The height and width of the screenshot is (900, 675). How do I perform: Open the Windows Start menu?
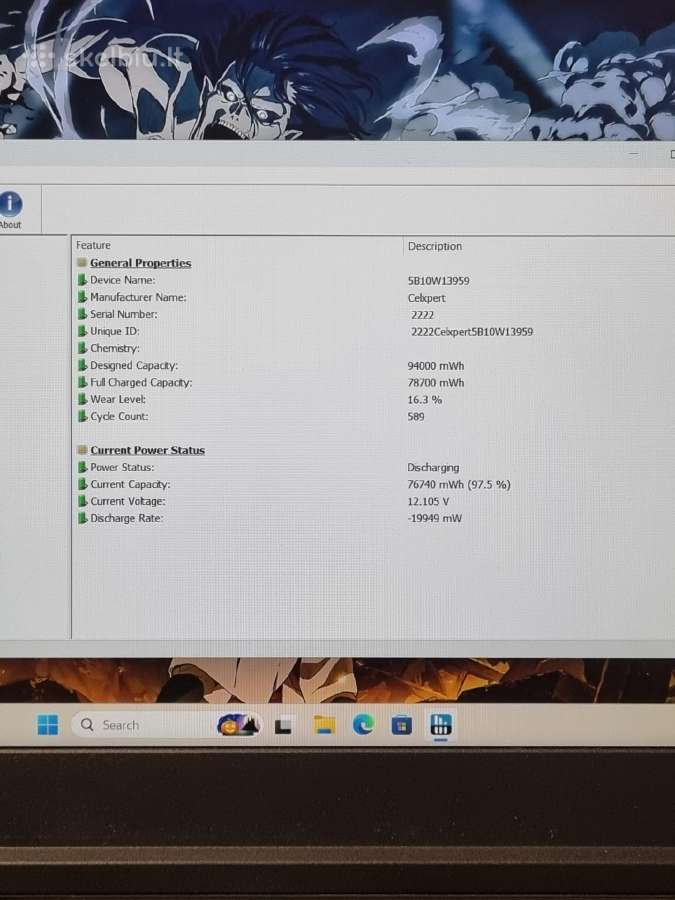coord(48,725)
